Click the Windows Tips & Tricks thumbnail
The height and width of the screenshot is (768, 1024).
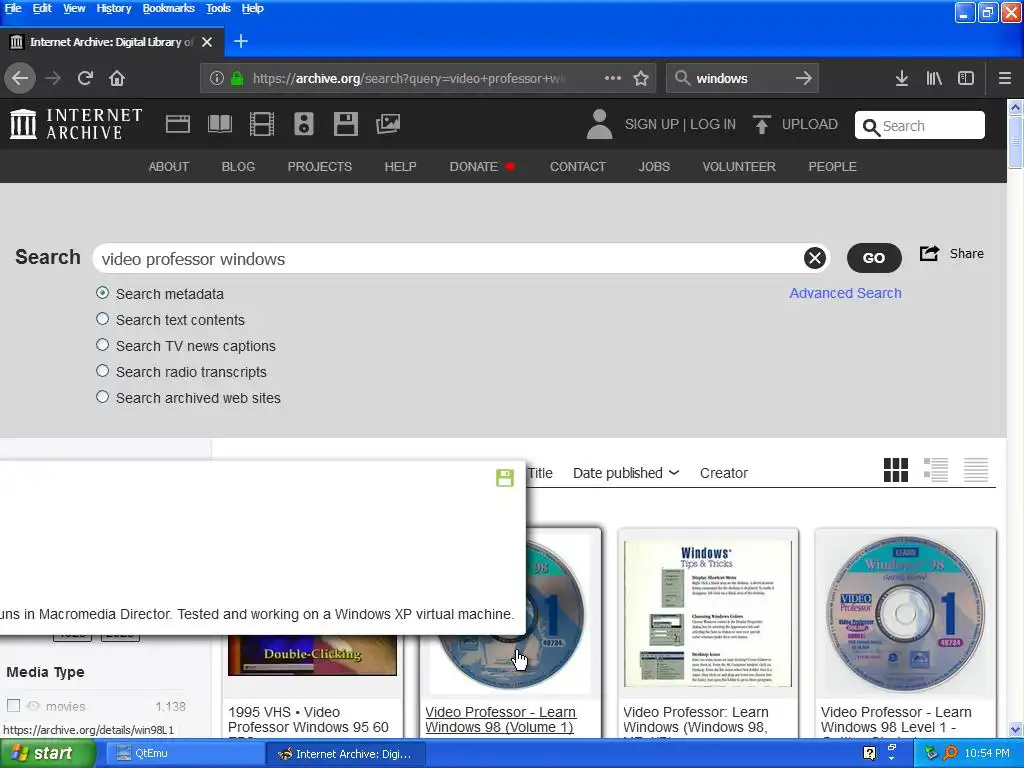[x=708, y=613]
